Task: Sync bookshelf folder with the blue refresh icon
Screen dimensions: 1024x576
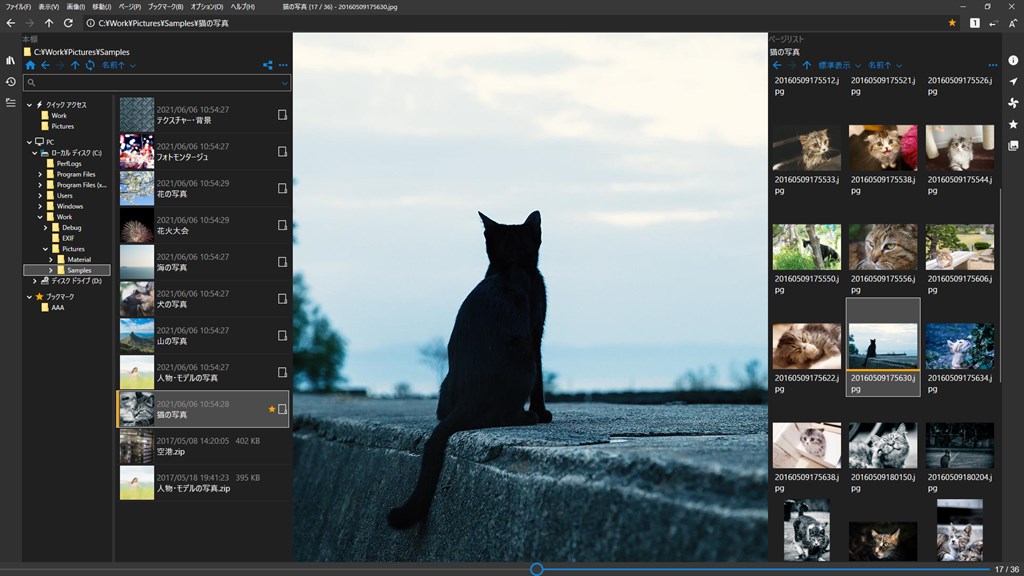Action: pos(90,65)
